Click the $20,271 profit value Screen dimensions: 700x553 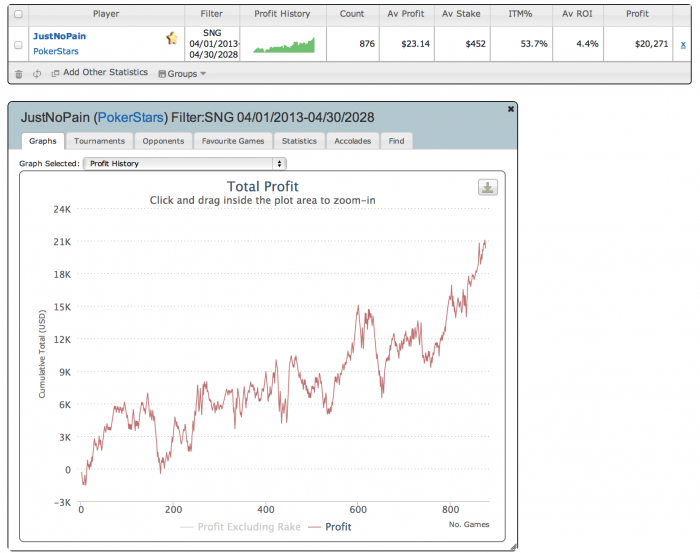651,44
